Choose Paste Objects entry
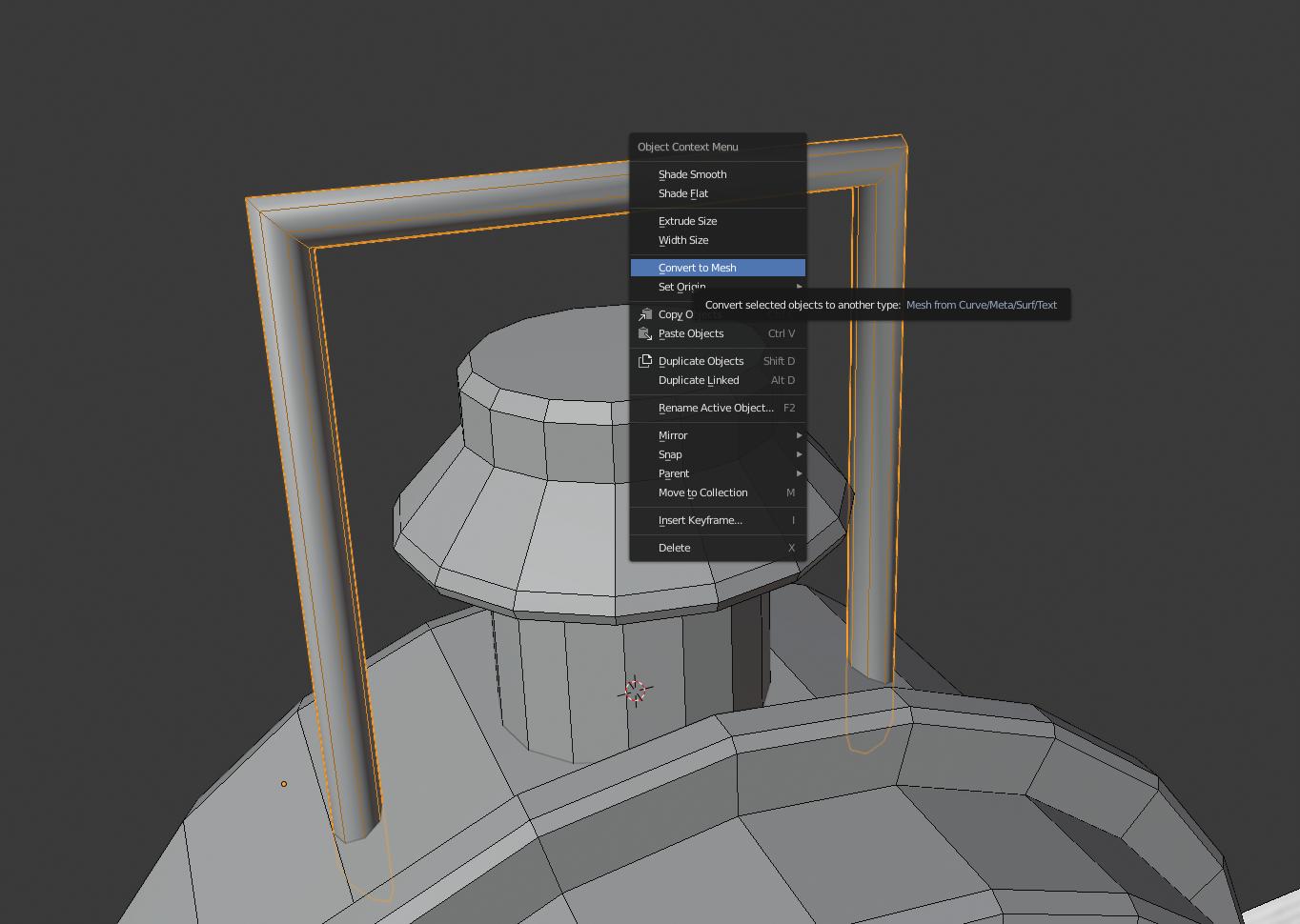 pos(718,333)
